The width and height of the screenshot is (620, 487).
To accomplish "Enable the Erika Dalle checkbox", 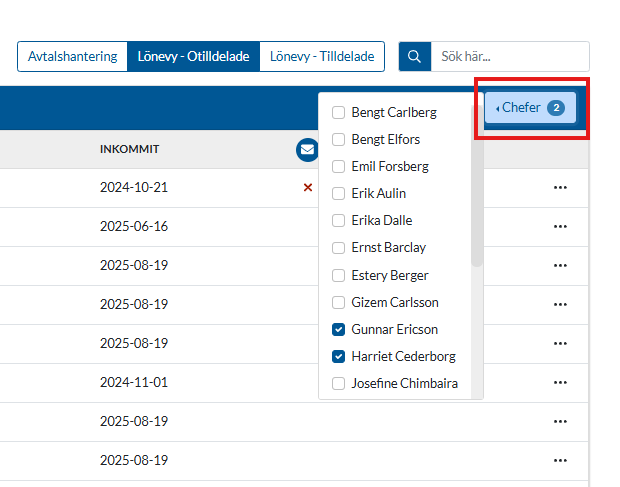I will tap(338, 220).
